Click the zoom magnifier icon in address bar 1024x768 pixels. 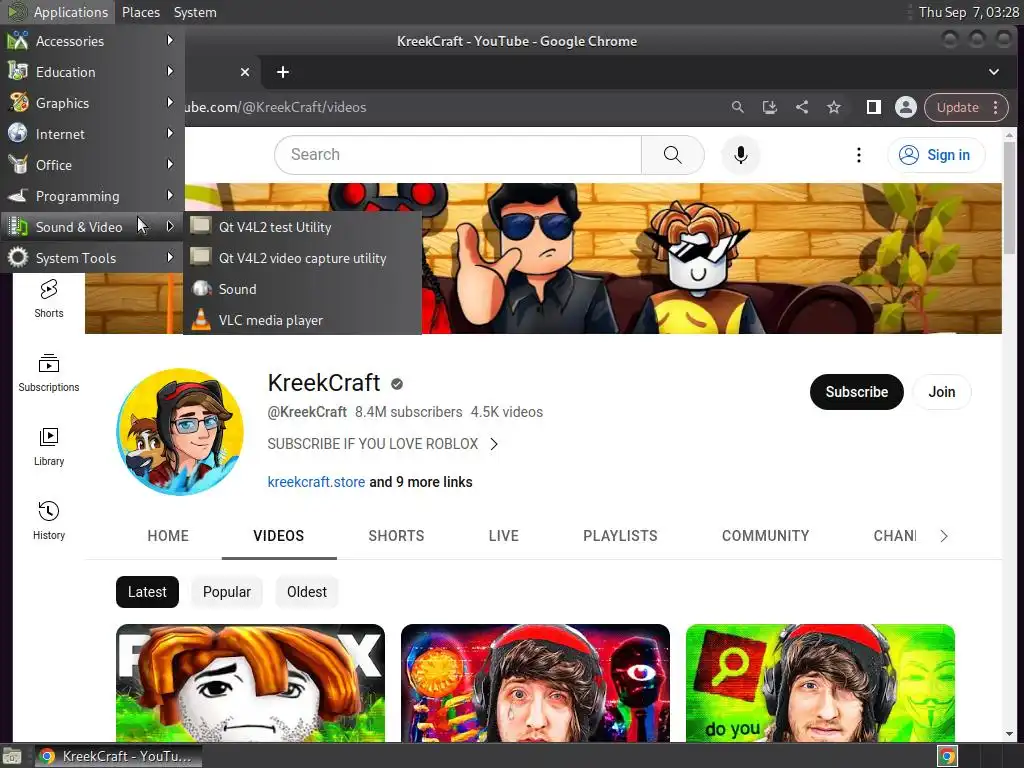tap(737, 107)
